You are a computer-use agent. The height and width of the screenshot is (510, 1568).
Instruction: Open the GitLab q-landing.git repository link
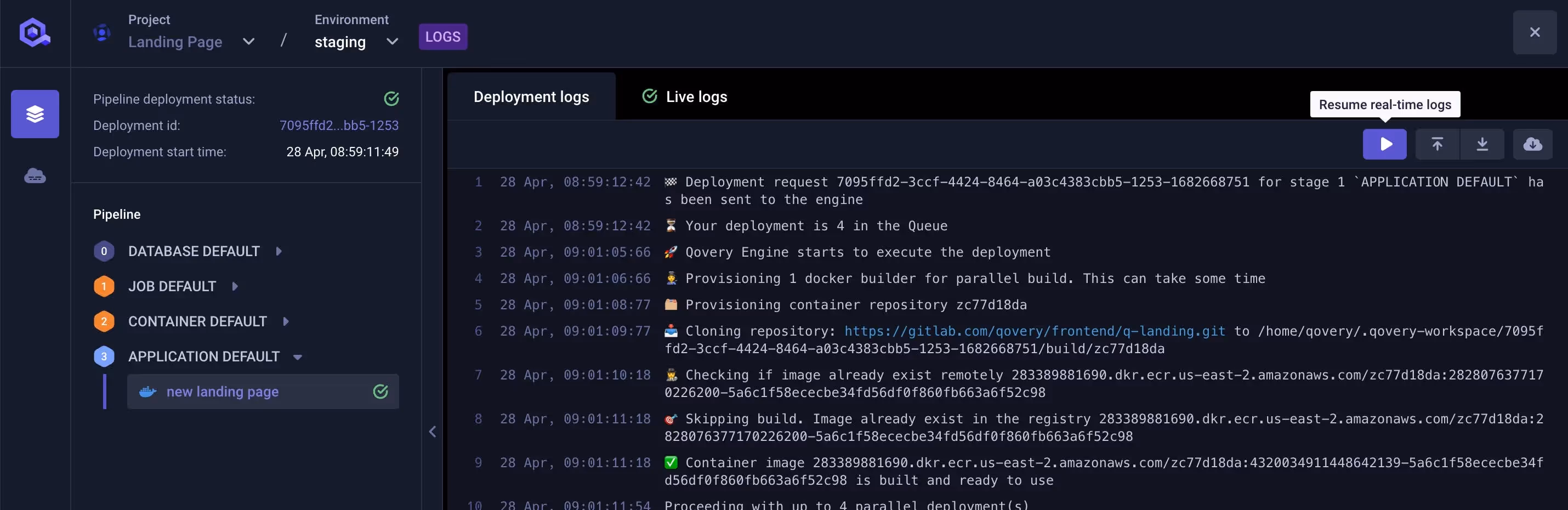(x=1033, y=331)
